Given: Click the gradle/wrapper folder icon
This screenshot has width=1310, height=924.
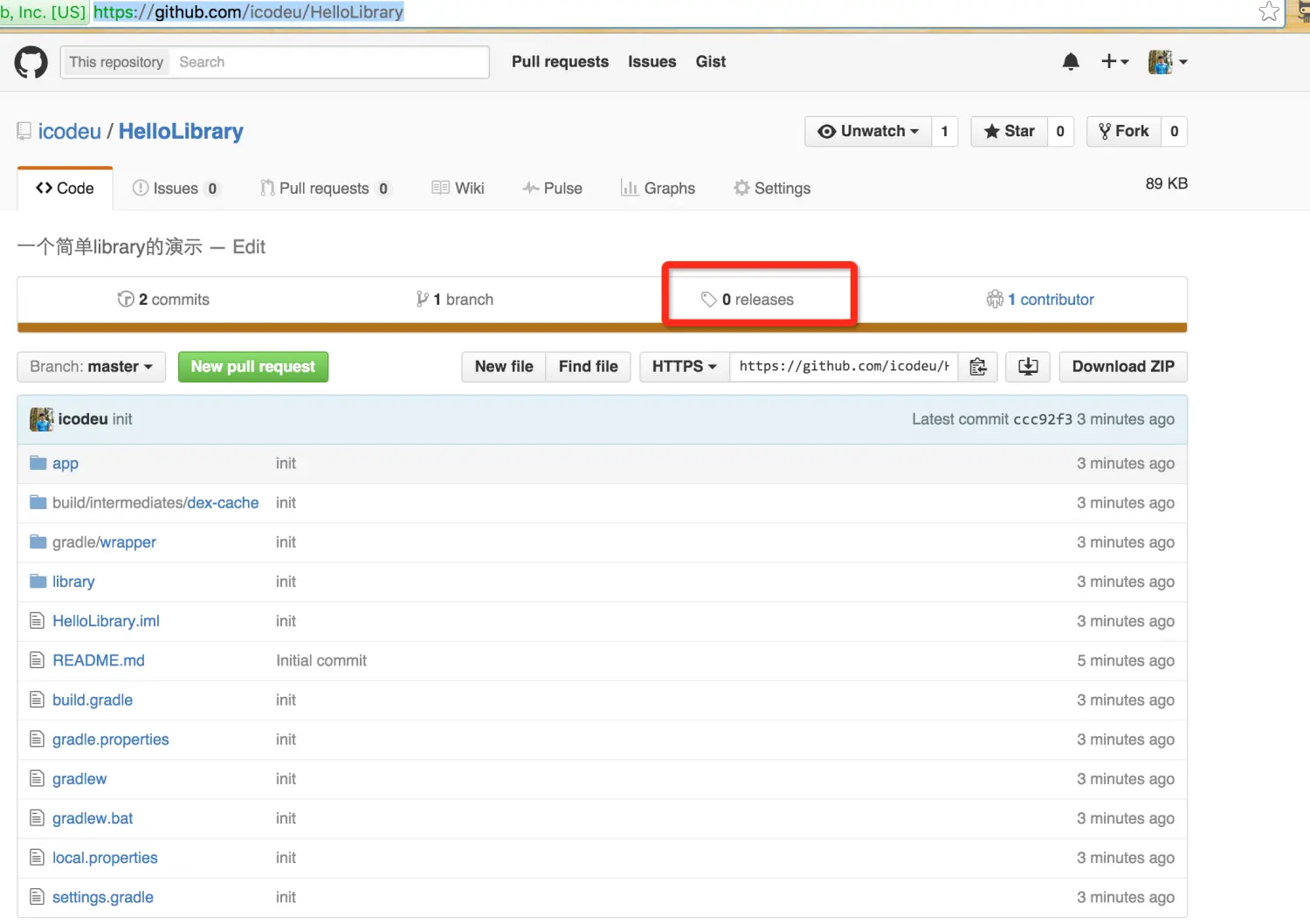Looking at the screenshot, I should point(38,542).
